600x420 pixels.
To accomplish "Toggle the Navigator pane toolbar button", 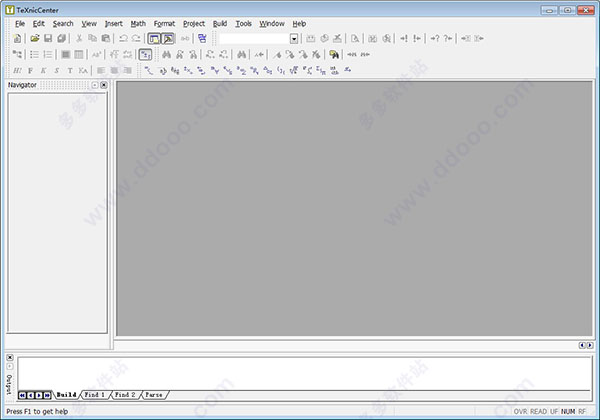I will tap(154, 38).
